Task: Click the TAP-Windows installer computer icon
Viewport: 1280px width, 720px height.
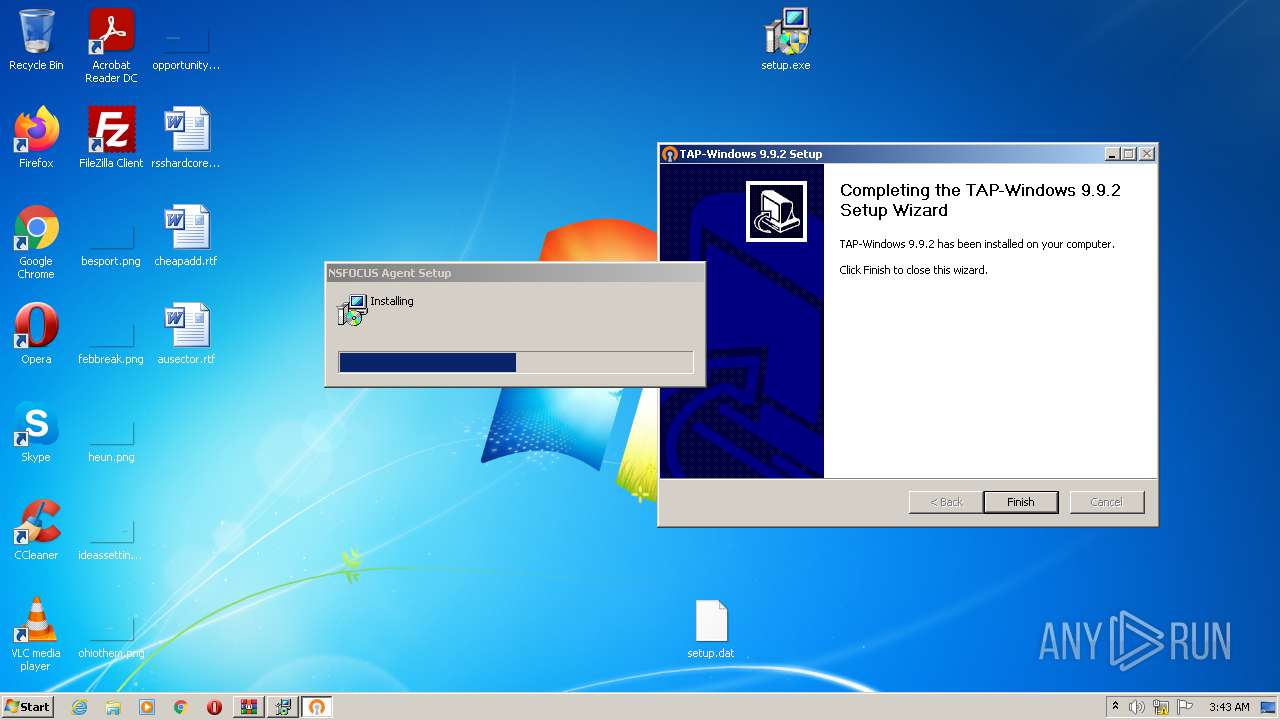Action: (x=776, y=211)
